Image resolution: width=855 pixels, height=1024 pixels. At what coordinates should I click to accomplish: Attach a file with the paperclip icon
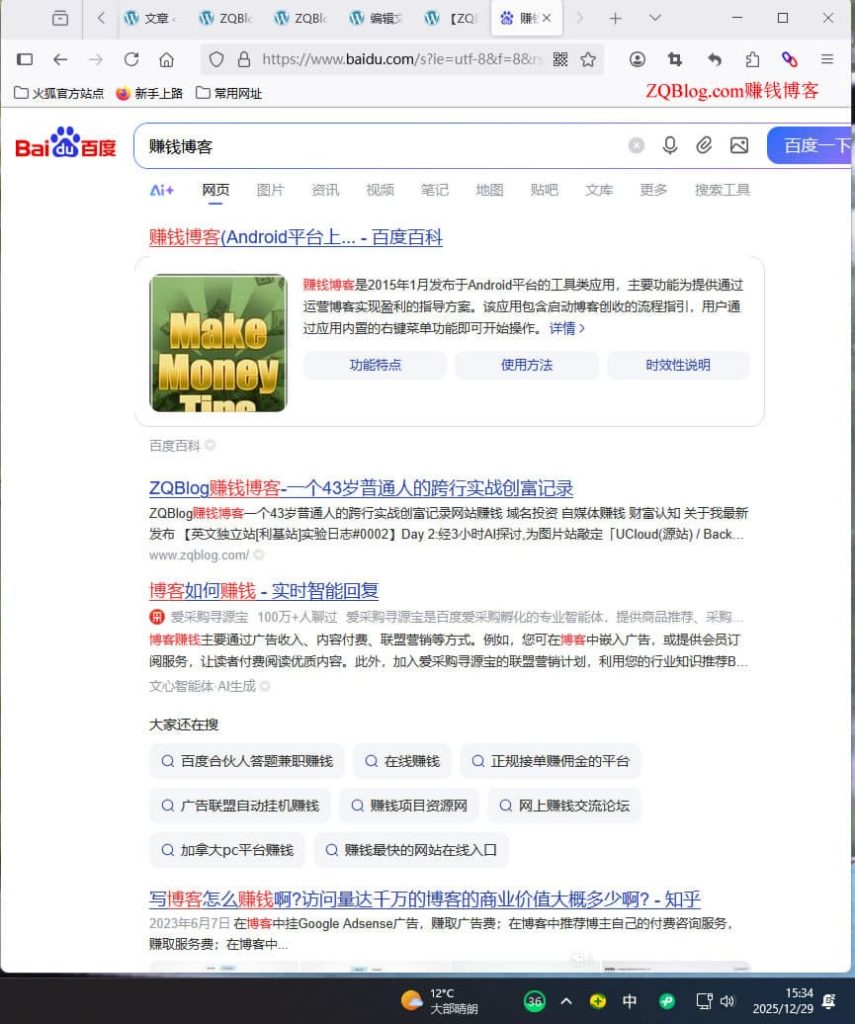703,145
